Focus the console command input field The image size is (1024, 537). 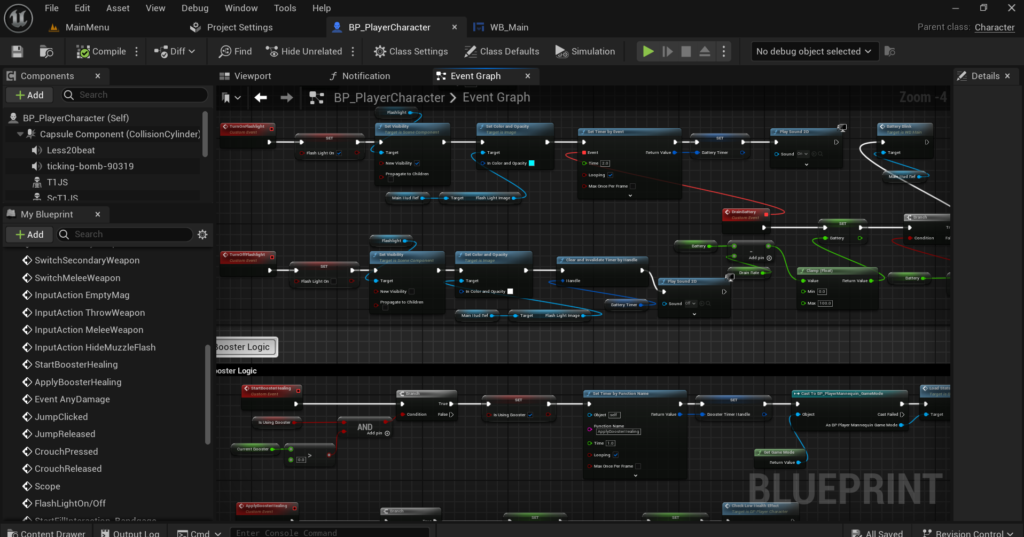pyautogui.click(x=329, y=532)
